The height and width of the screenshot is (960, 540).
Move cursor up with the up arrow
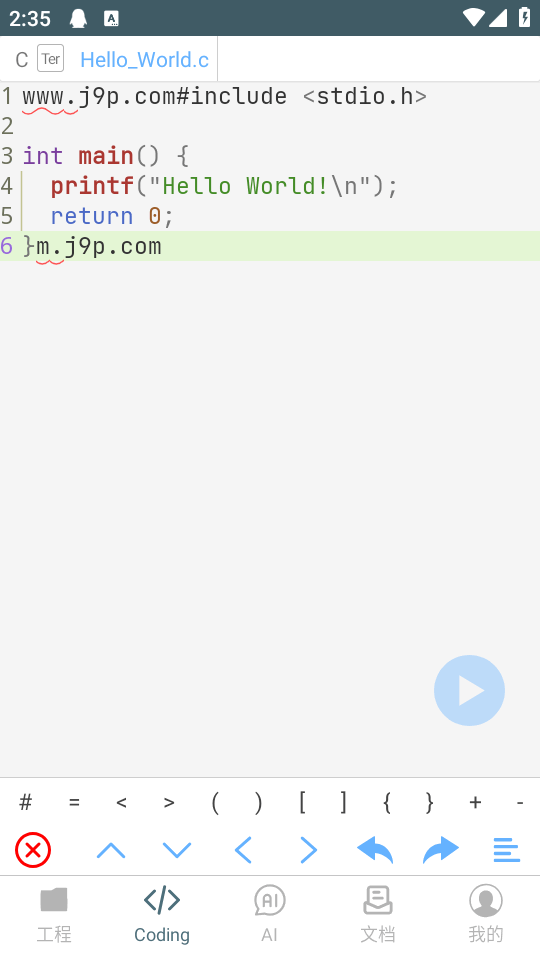pyautogui.click(x=111, y=850)
